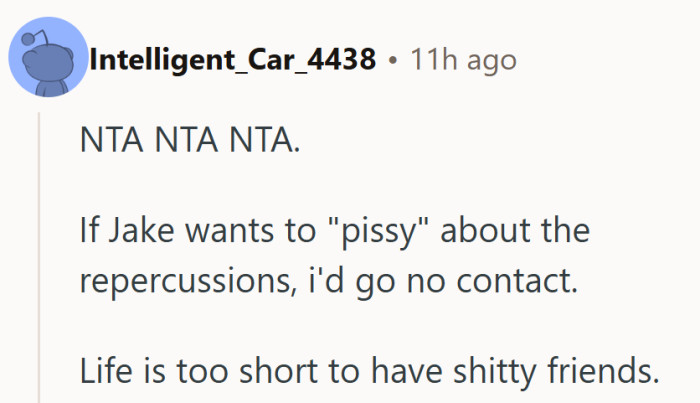Click the word "If" starting the second paragraph
The image size is (700, 403).
point(88,232)
